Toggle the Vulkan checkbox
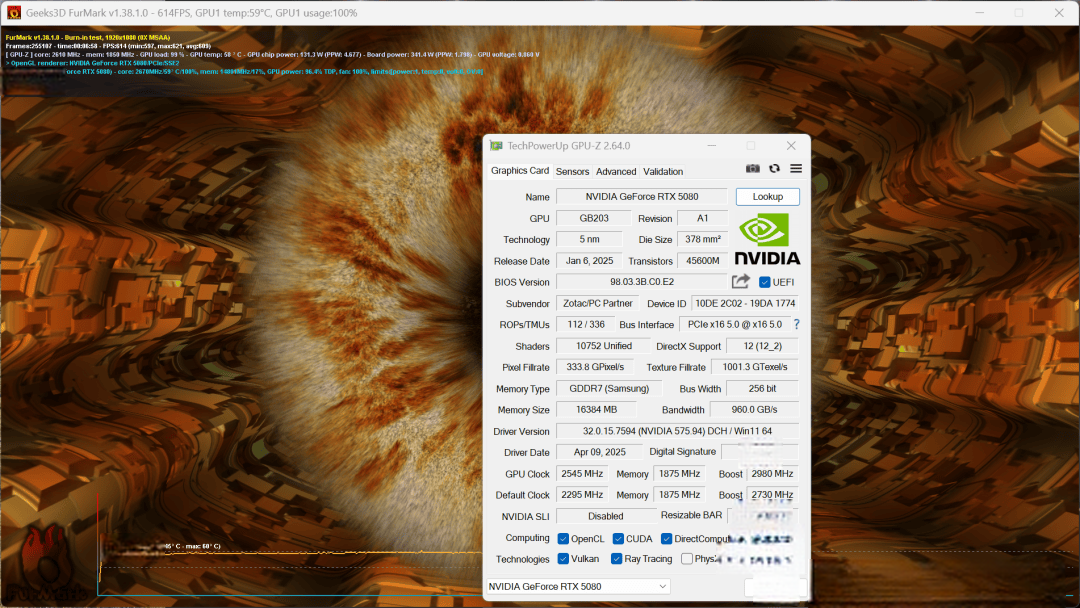Screen dimensions: 1080x608 point(563,558)
